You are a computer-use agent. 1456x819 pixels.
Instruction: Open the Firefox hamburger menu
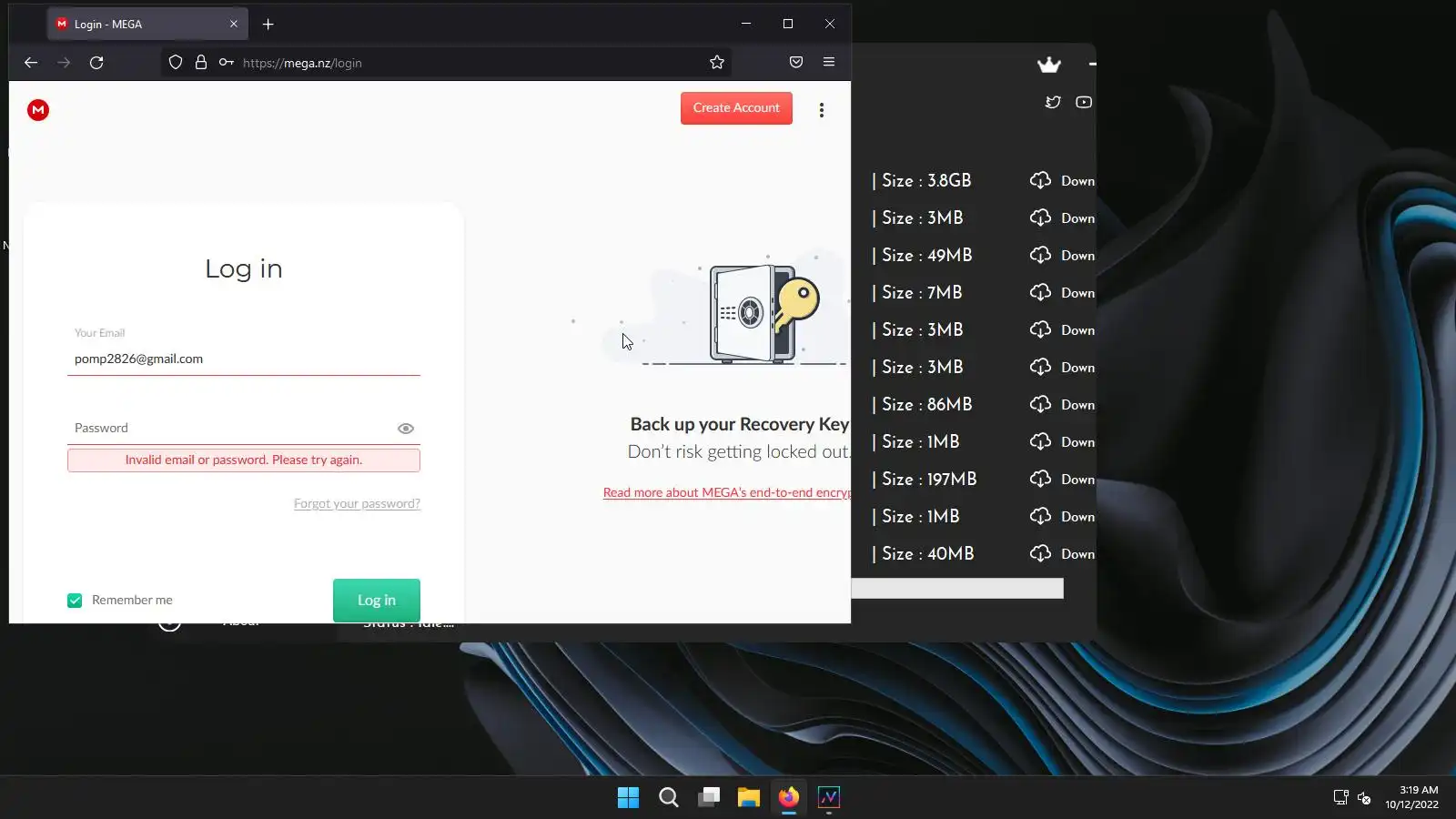[x=829, y=63]
